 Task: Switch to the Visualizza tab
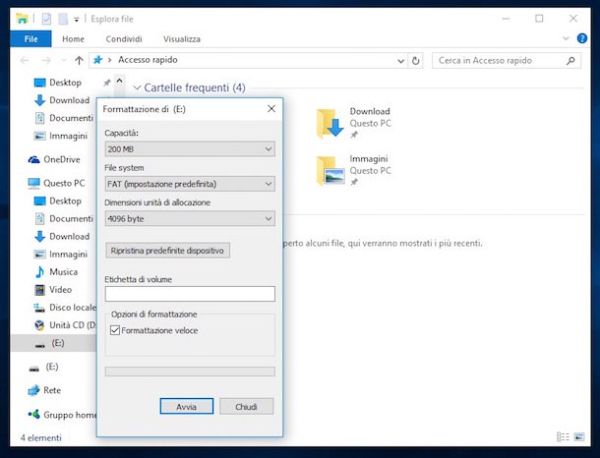click(x=183, y=39)
